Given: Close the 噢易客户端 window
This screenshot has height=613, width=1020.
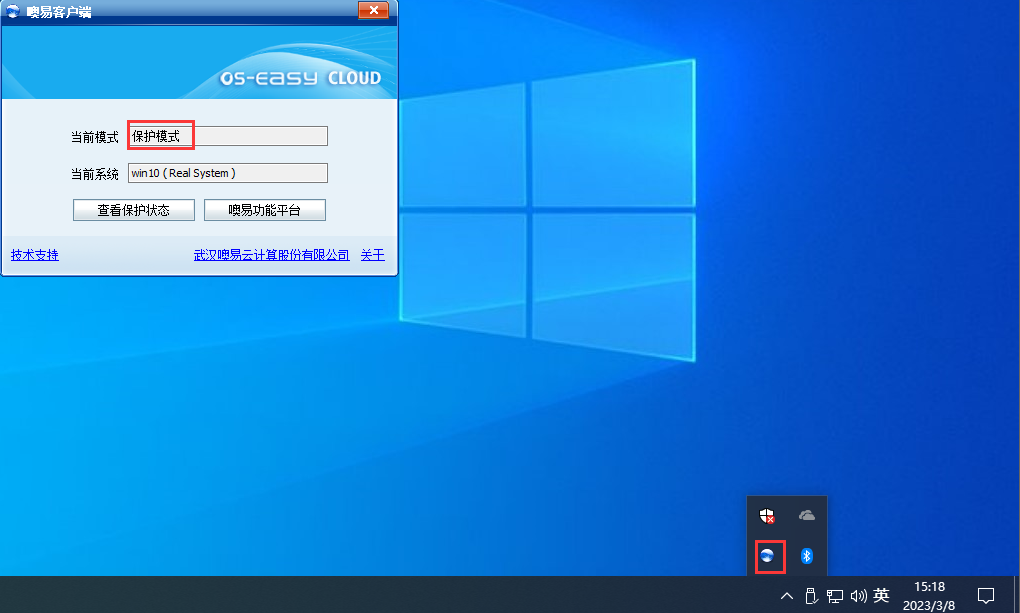Looking at the screenshot, I should (373, 10).
